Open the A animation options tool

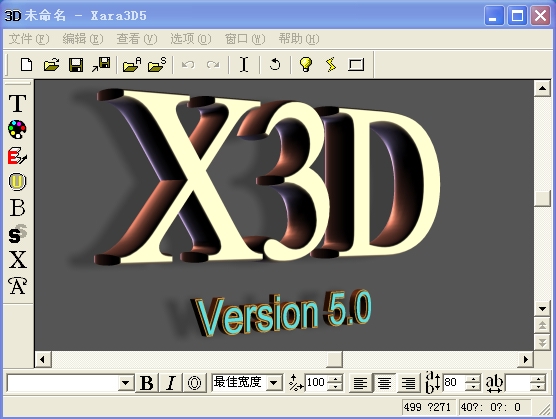pos(17,286)
